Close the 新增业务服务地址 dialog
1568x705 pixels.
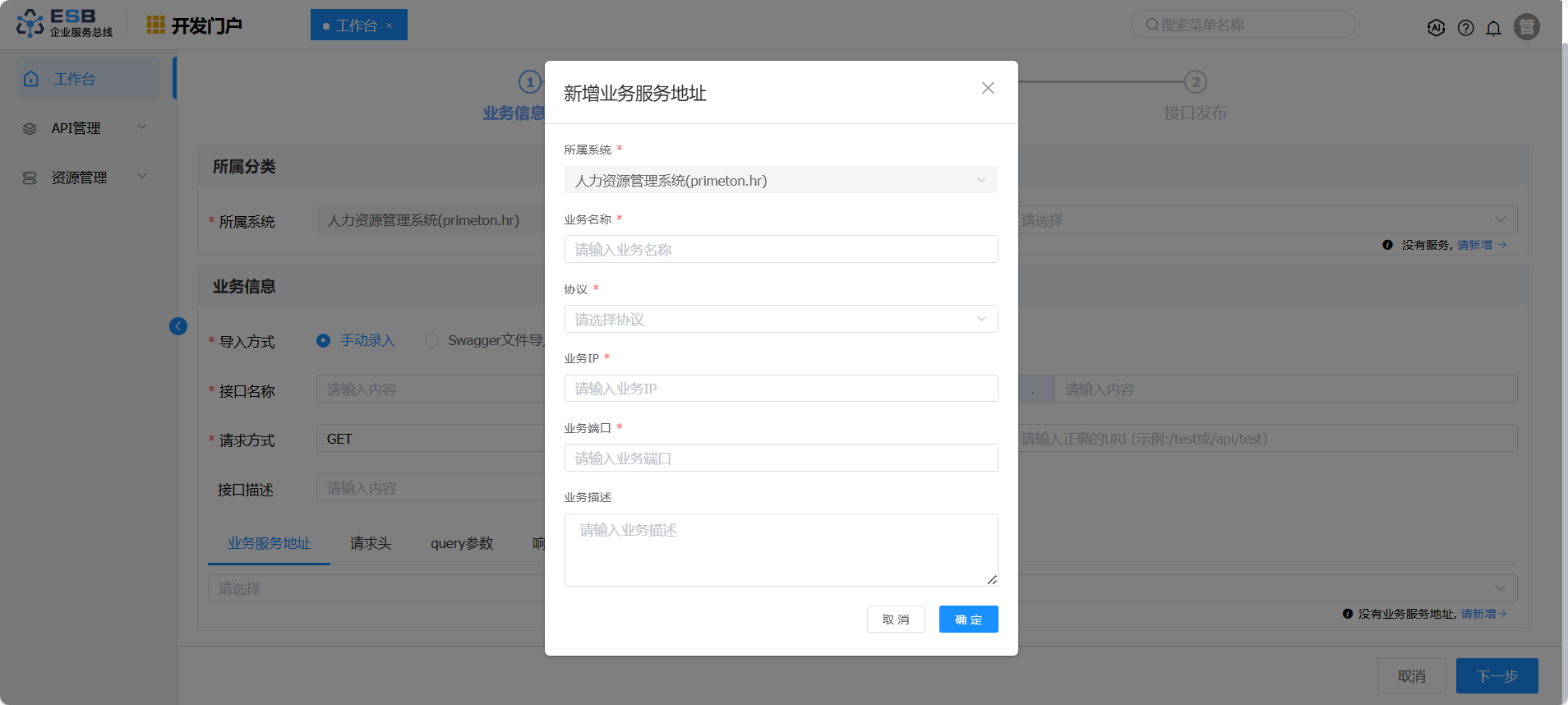(988, 88)
